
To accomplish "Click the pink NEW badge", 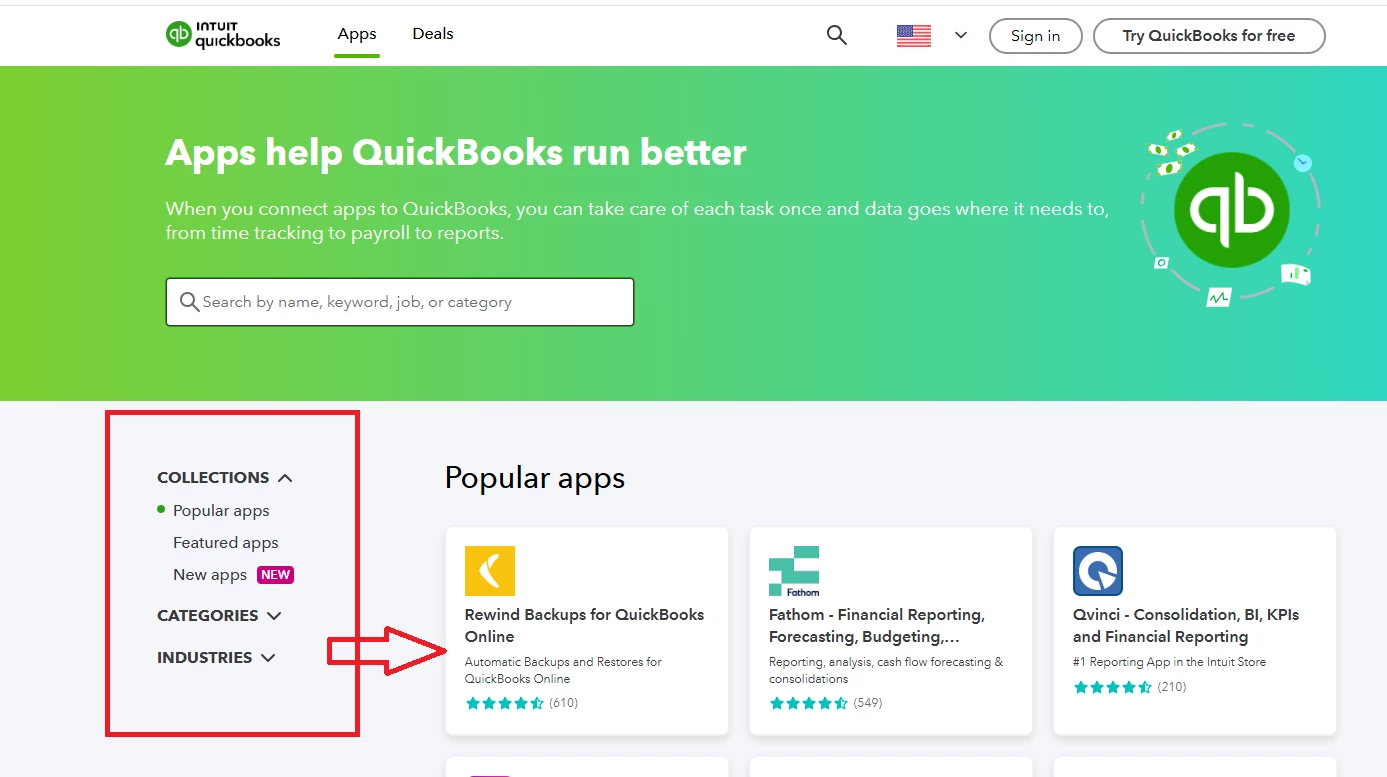I will pyautogui.click(x=275, y=575).
